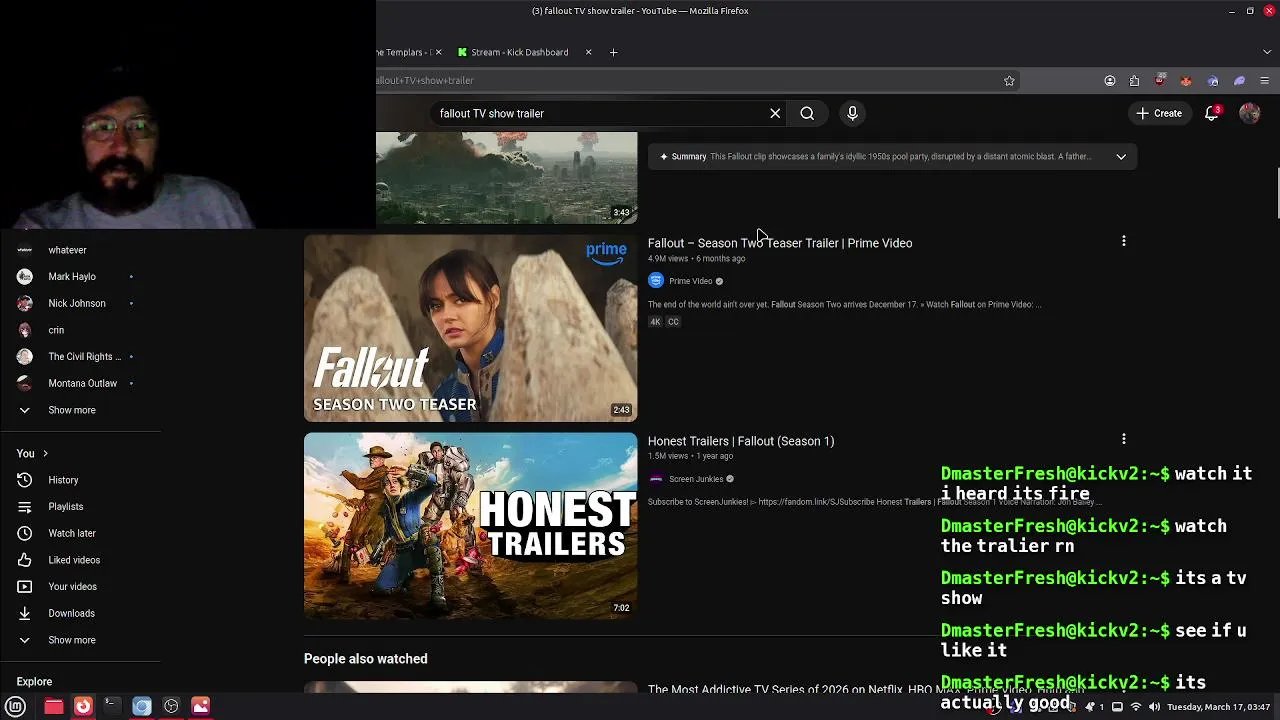Open Mark Haylo subscription
The width and height of the screenshot is (1280, 720).
[x=72, y=277]
